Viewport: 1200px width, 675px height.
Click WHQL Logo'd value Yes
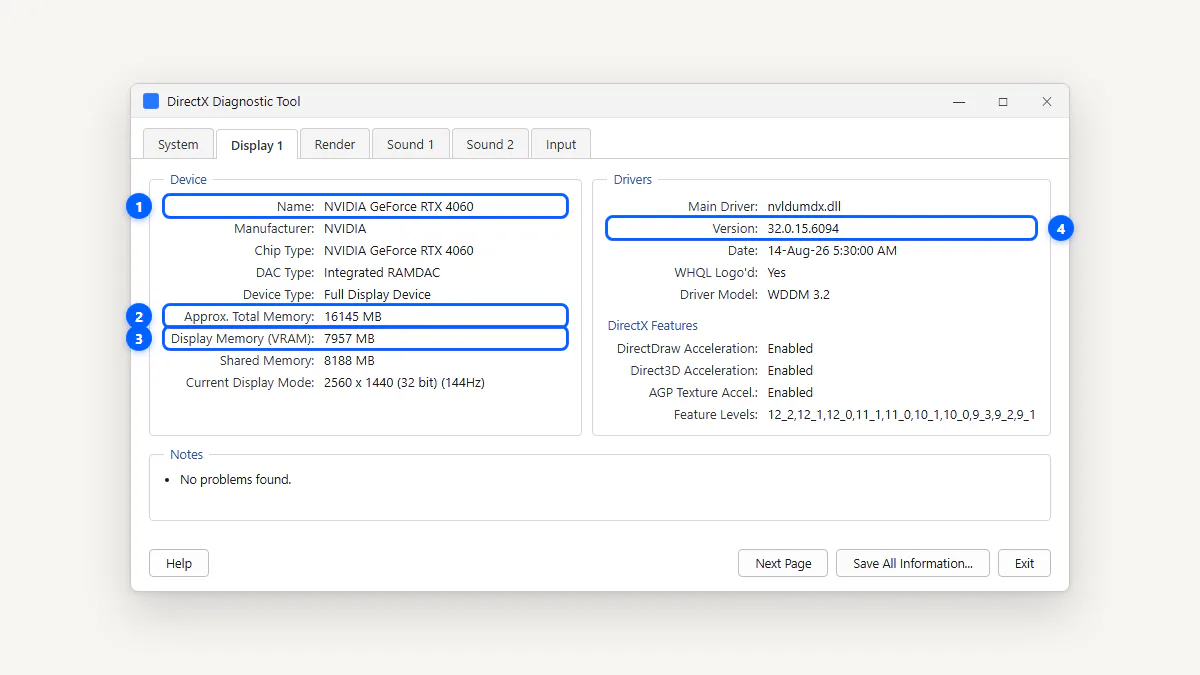pos(777,272)
